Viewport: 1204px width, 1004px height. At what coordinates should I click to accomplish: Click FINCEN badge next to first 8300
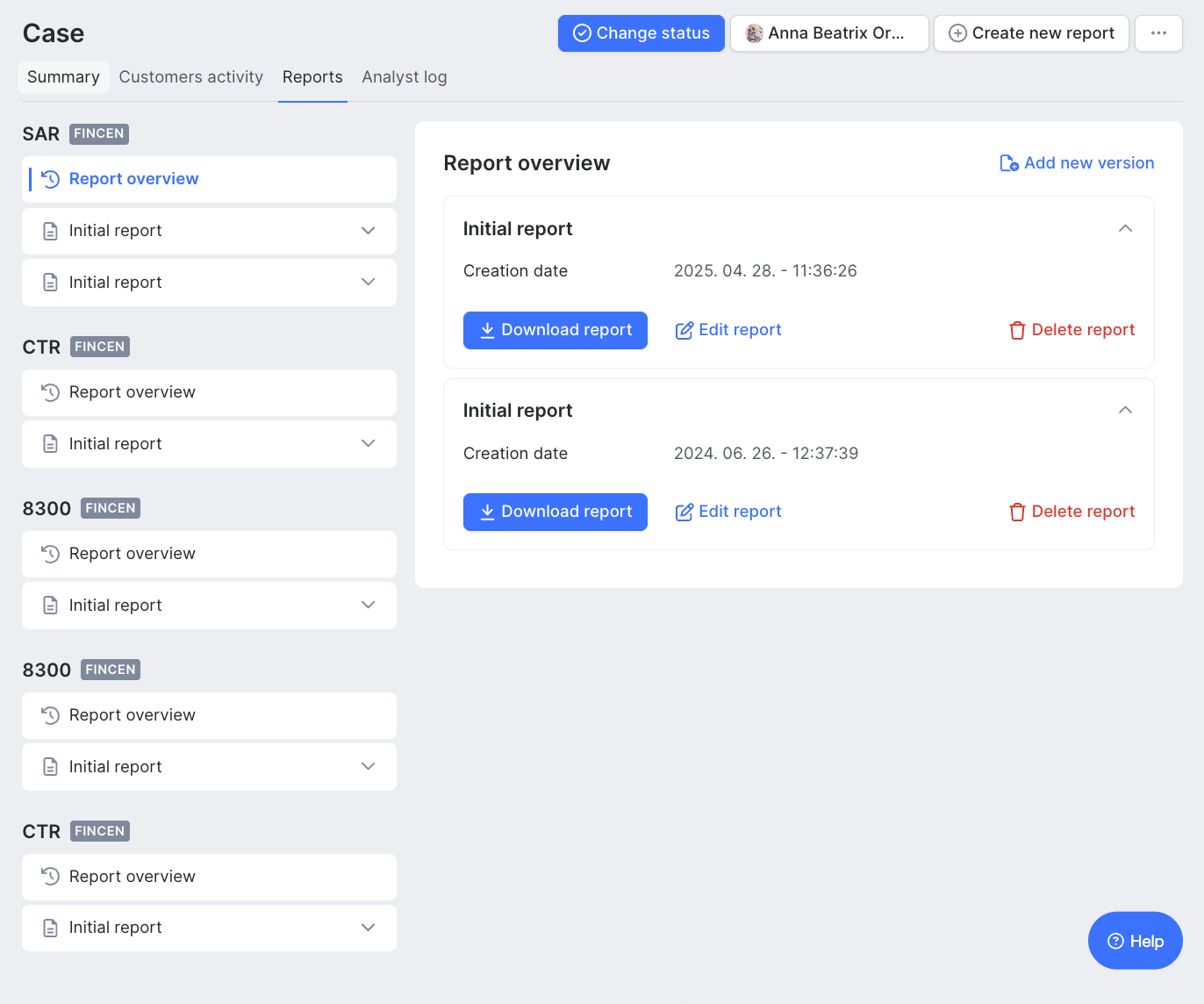tap(111, 508)
